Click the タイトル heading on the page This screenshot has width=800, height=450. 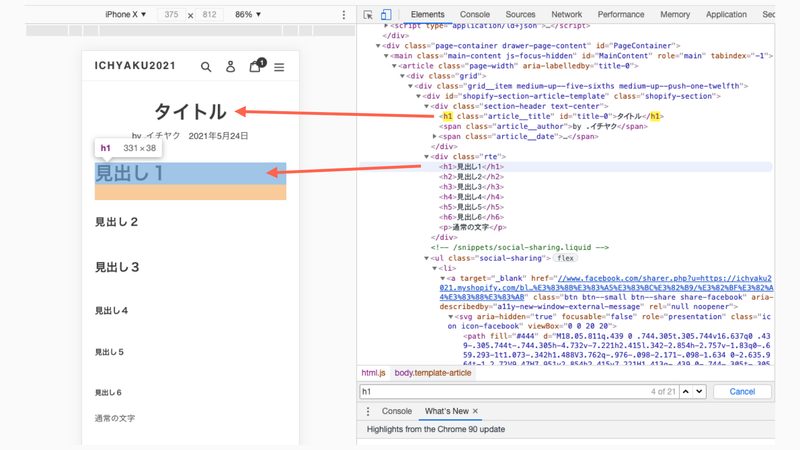pyautogui.click(x=190, y=112)
